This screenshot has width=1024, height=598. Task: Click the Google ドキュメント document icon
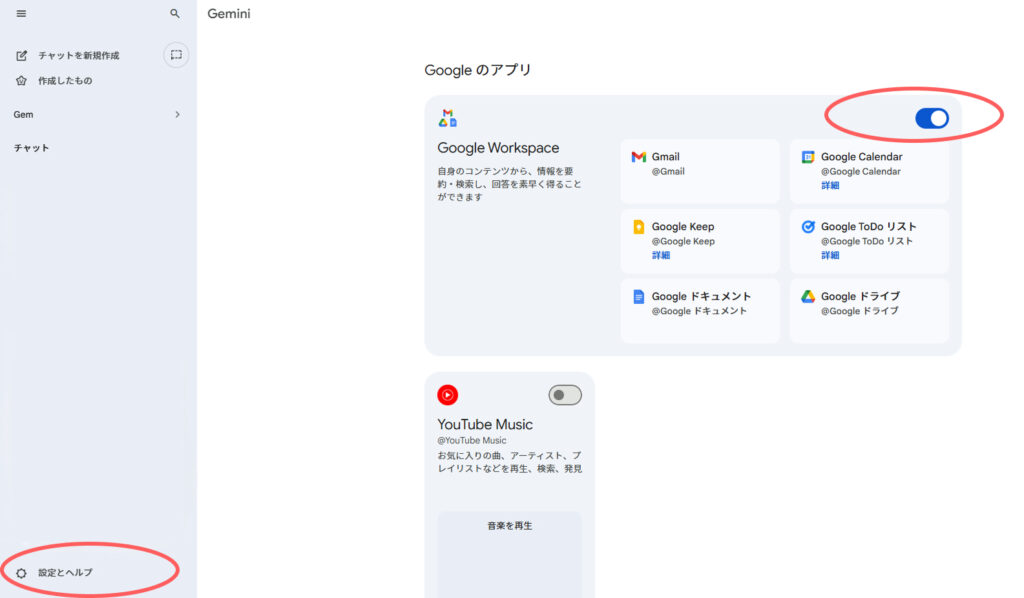(638, 297)
